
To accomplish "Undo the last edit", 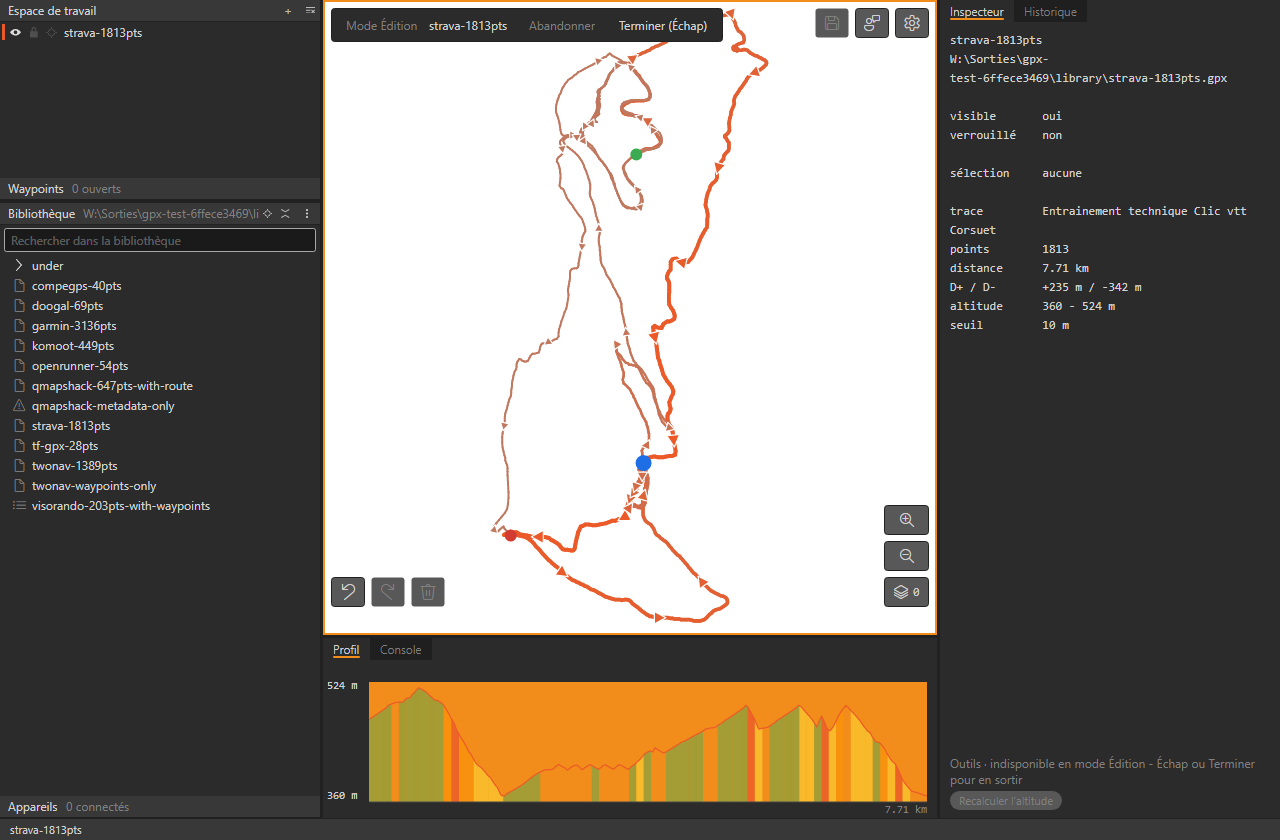I will click(x=348, y=592).
